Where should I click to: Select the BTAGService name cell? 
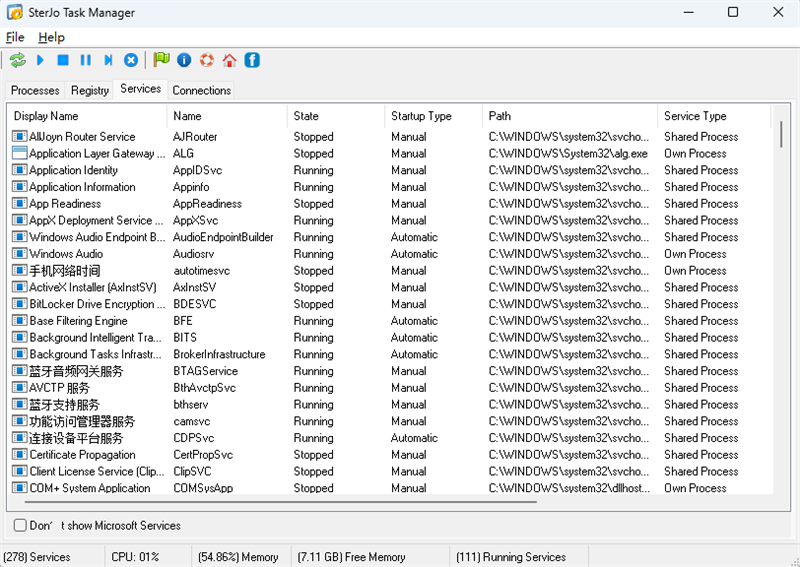point(206,371)
